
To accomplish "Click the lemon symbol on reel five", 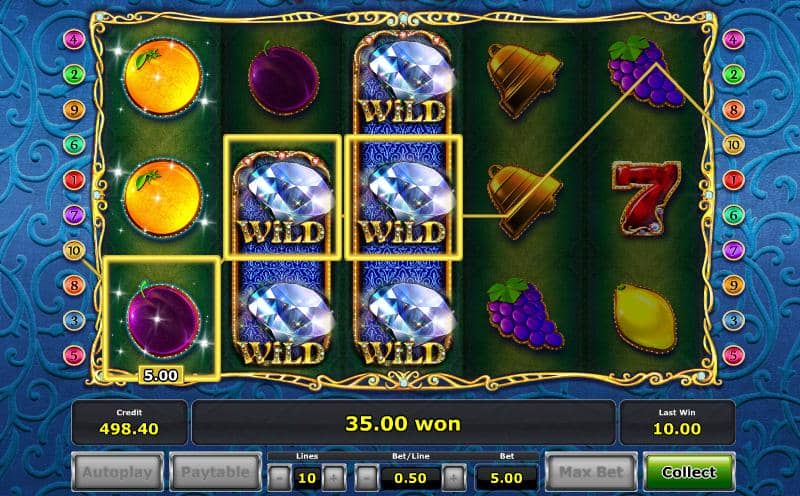I will click(x=644, y=318).
